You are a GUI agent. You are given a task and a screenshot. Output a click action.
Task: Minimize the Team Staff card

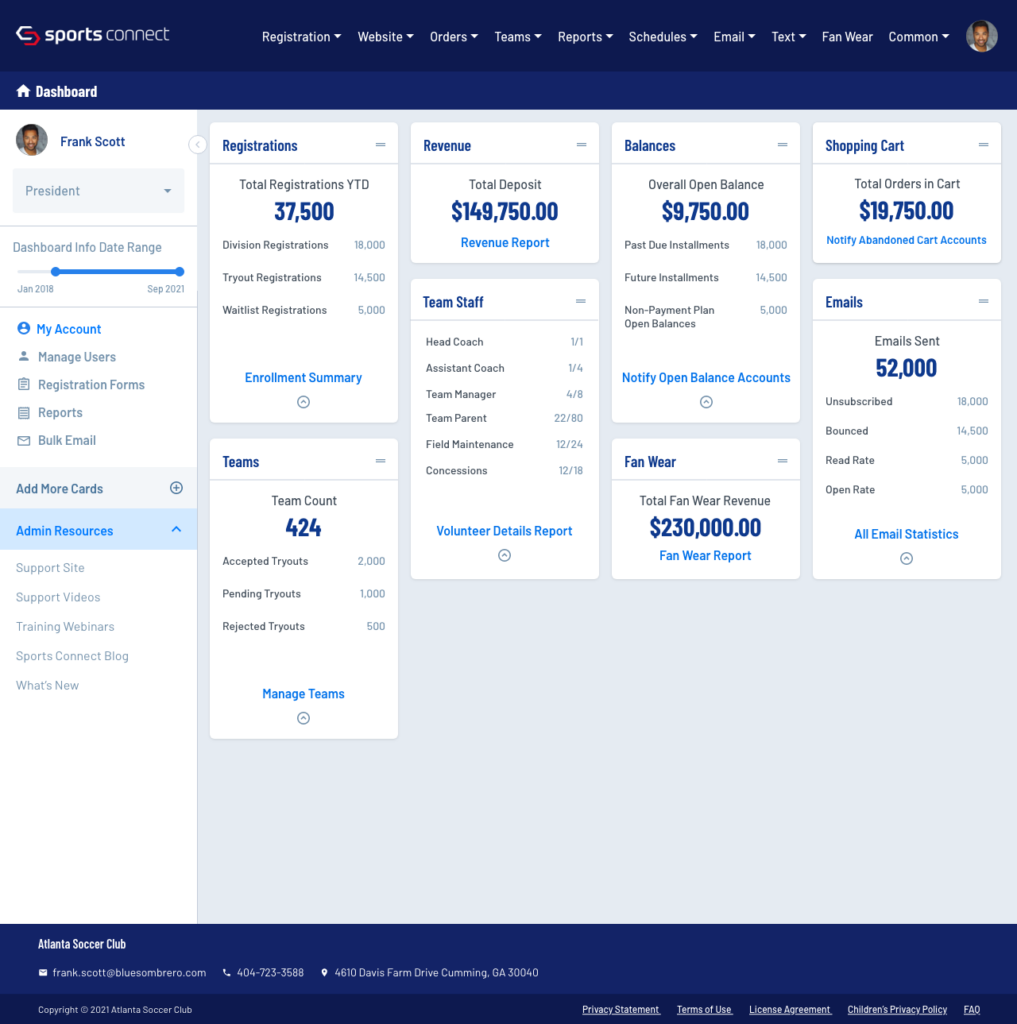pyautogui.click(x=581, y=302)
